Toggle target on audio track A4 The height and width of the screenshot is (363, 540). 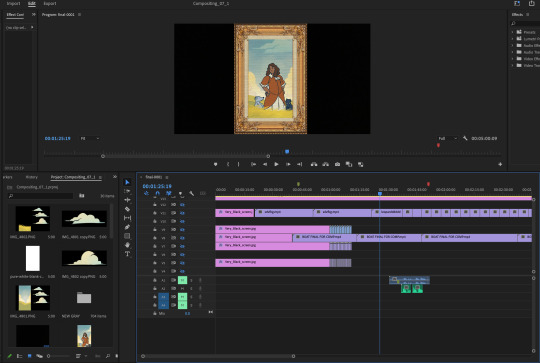click(164, 305)
